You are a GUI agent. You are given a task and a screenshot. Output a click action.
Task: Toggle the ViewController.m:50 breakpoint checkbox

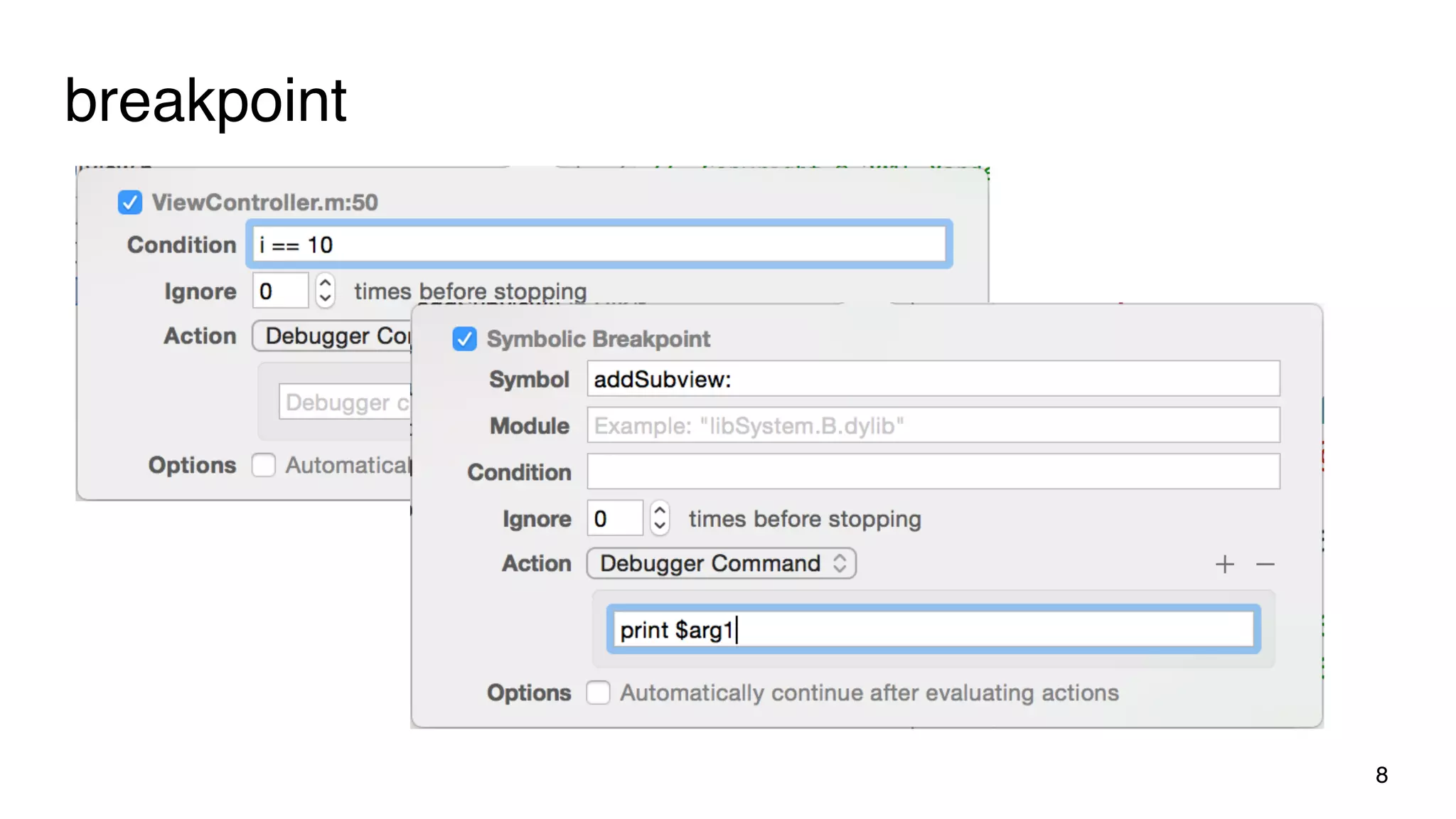click(x=130, y=203)
